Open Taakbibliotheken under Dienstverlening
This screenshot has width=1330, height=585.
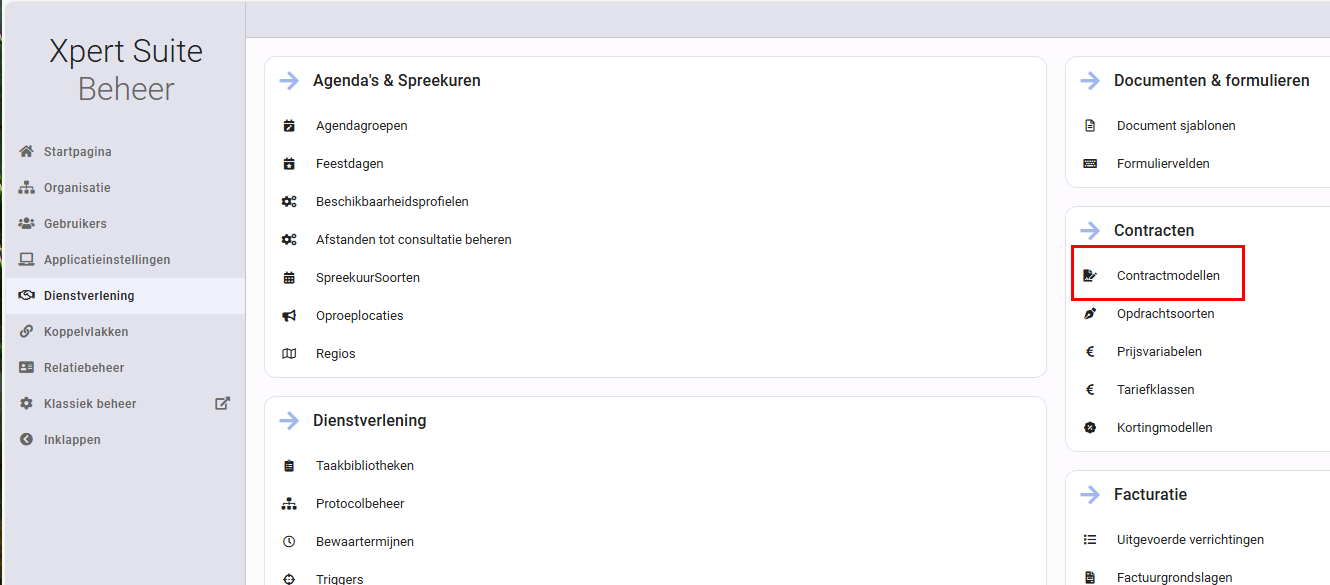point(365,466)
